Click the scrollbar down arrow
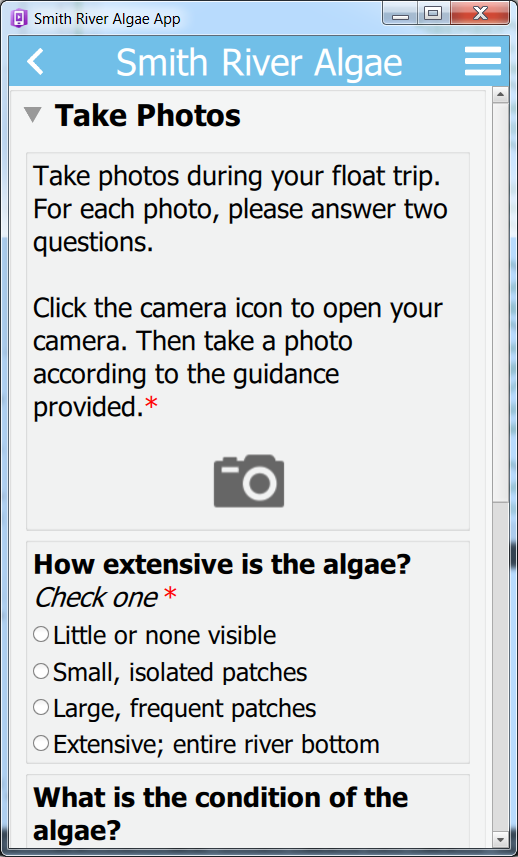Screen dimensions: 518x857 (x=501, y=837)
